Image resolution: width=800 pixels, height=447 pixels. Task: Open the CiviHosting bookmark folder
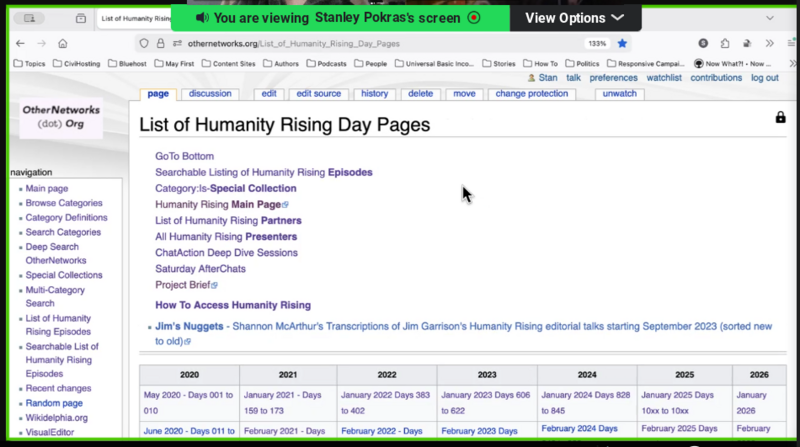click(77, 64)
